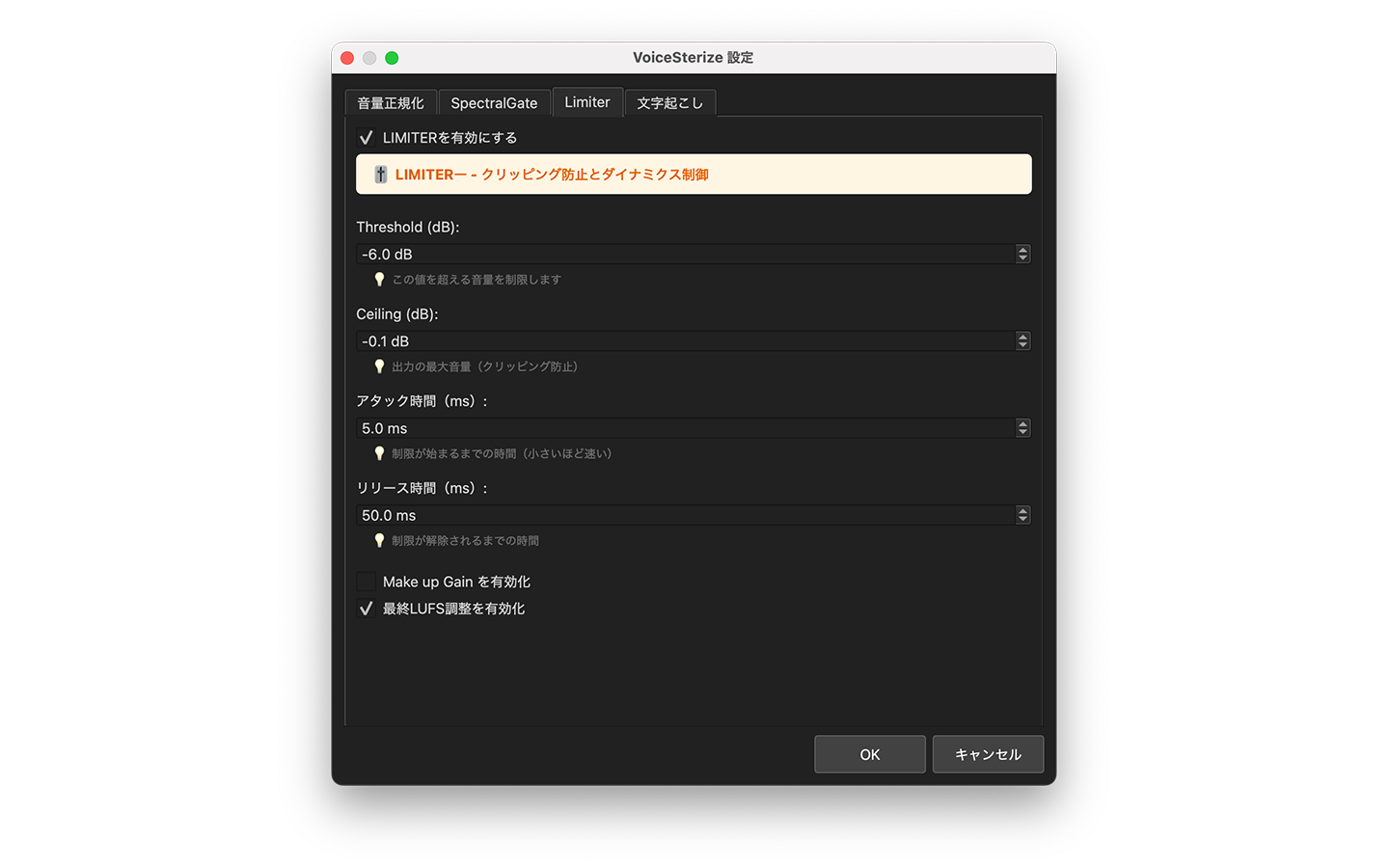Click the アタック時間（ms）: label
The height and width of the screenshot is (868, 1389).
422,401
